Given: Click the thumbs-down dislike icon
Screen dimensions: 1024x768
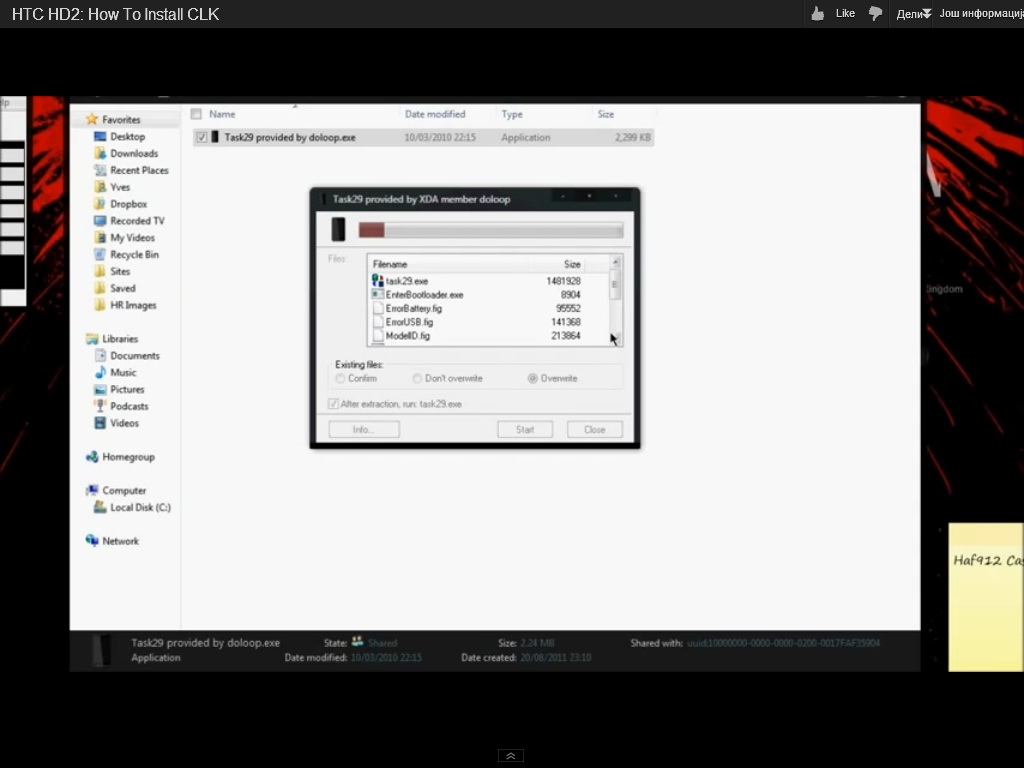Looking at the screenshot, I should pos(876,14).
